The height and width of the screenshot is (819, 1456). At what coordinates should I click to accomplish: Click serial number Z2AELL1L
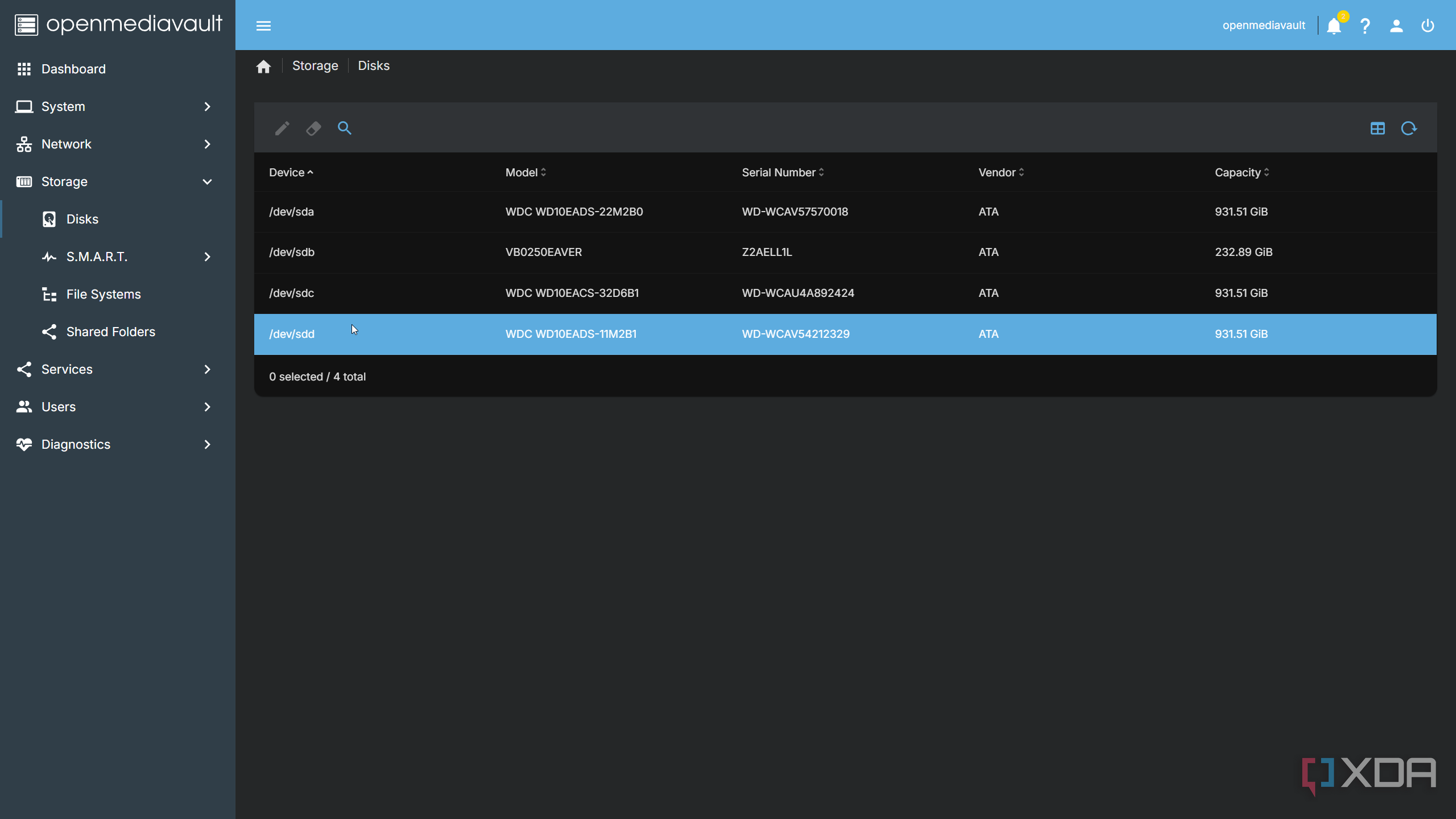pyautogui.click(x=767, y=252)
